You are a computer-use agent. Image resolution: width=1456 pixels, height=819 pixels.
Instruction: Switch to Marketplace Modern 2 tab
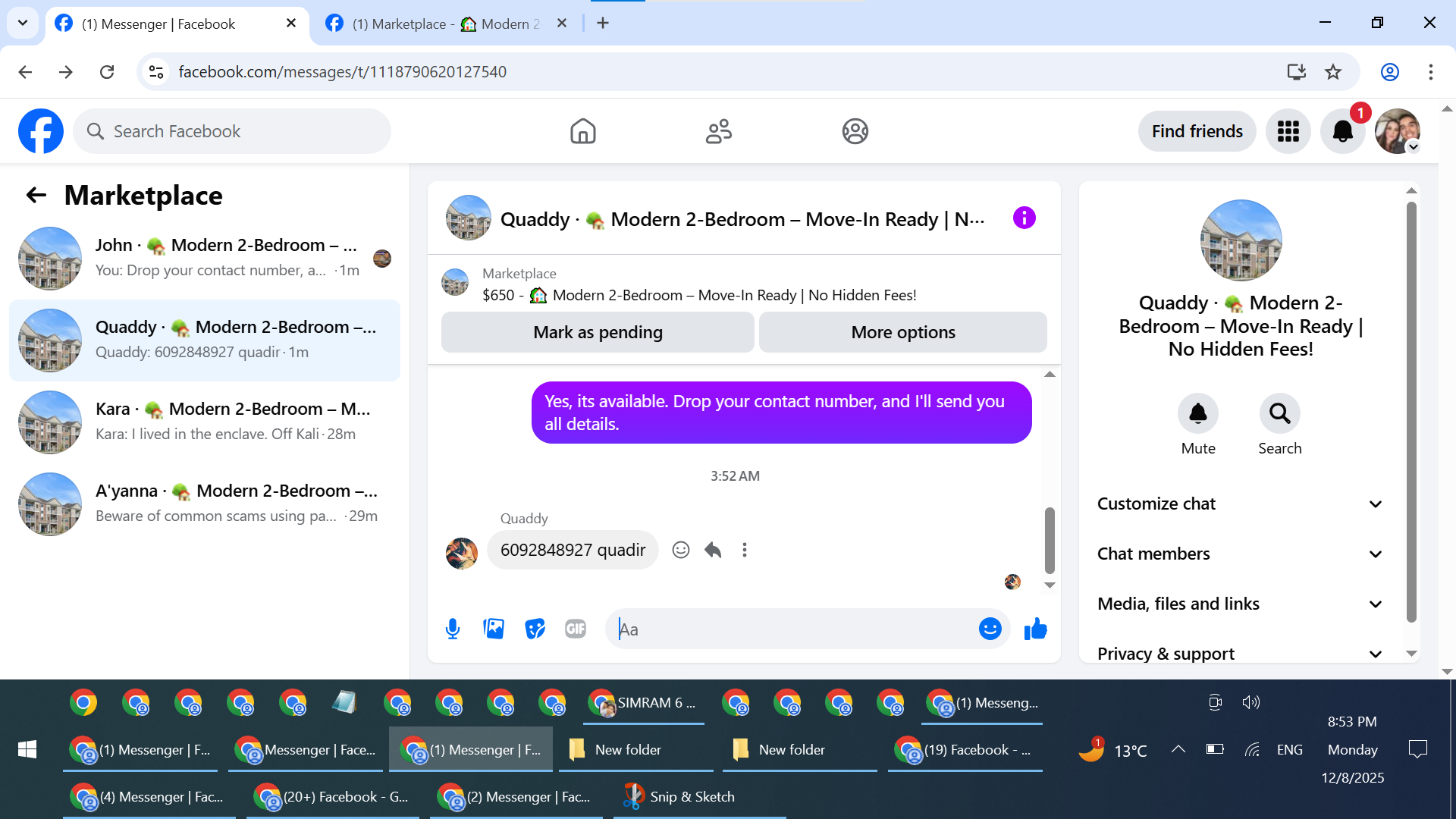446,24
